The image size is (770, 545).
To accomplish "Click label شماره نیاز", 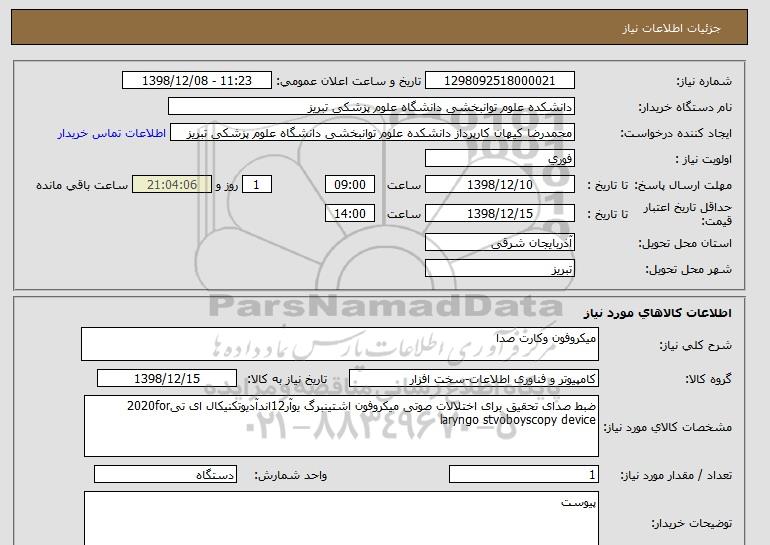I will pos(704,81).
